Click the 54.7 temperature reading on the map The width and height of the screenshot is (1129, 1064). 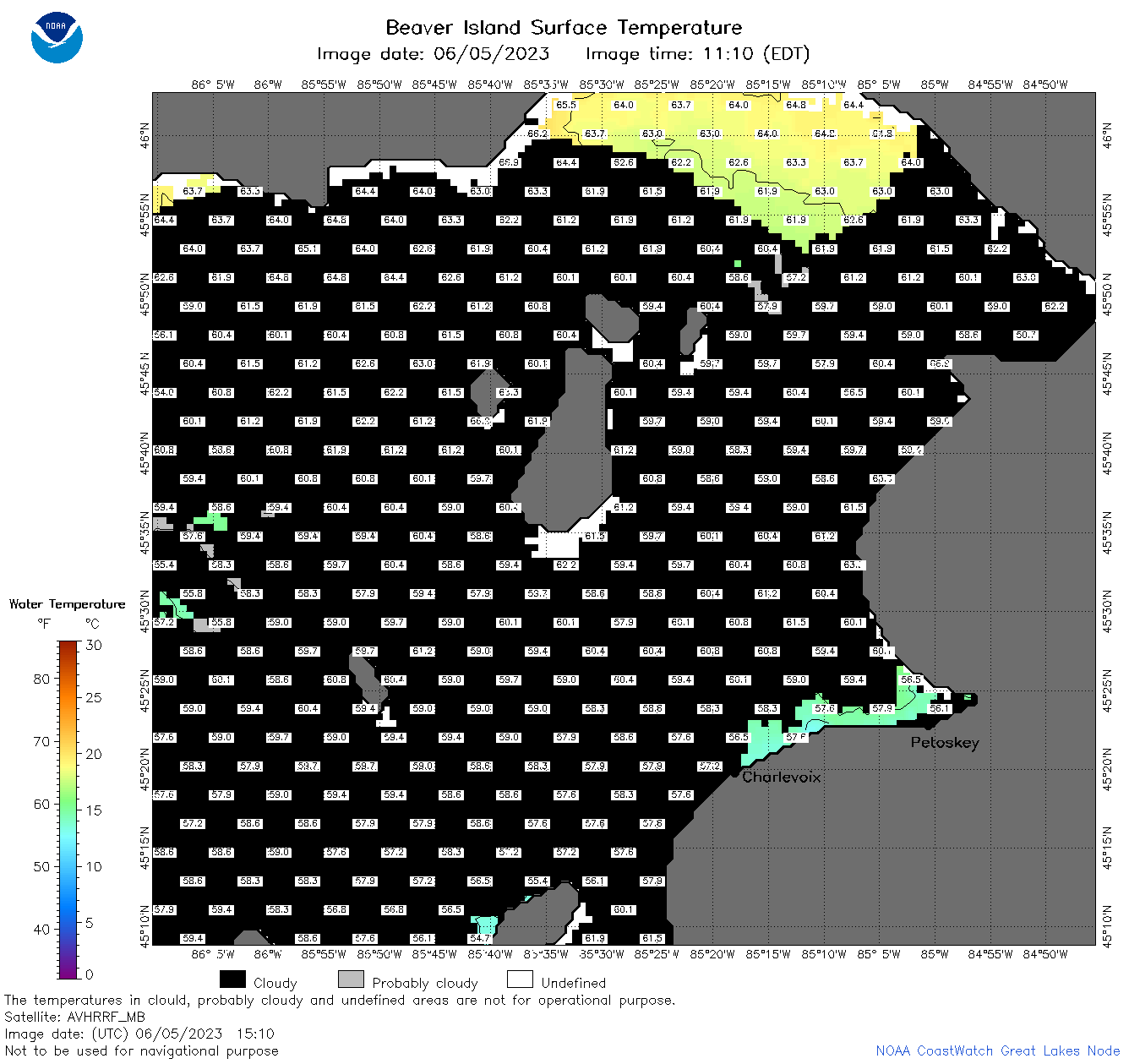click(480, 939)
